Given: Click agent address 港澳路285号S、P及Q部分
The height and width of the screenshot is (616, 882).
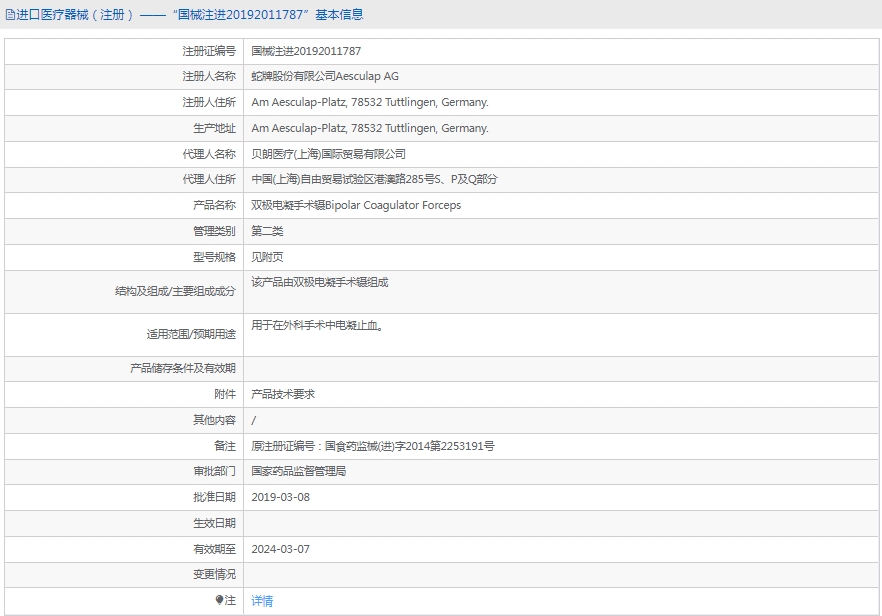Looking at the screenshot, I should (436, 179).
